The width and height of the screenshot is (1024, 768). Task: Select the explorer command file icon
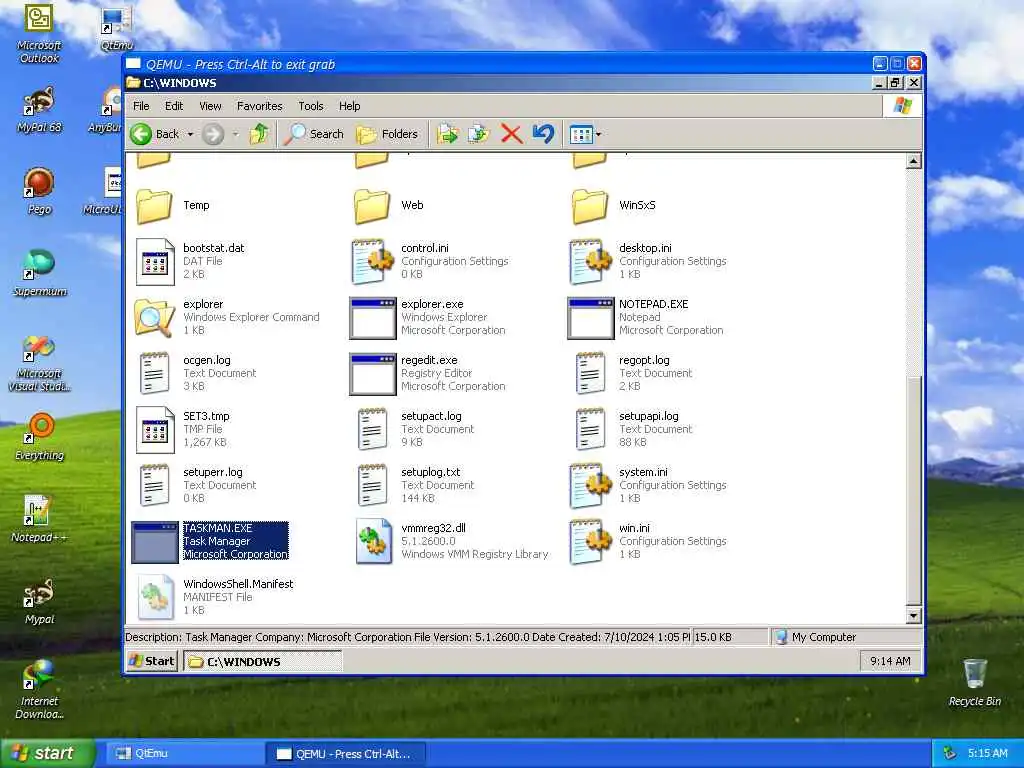[154, 317]
